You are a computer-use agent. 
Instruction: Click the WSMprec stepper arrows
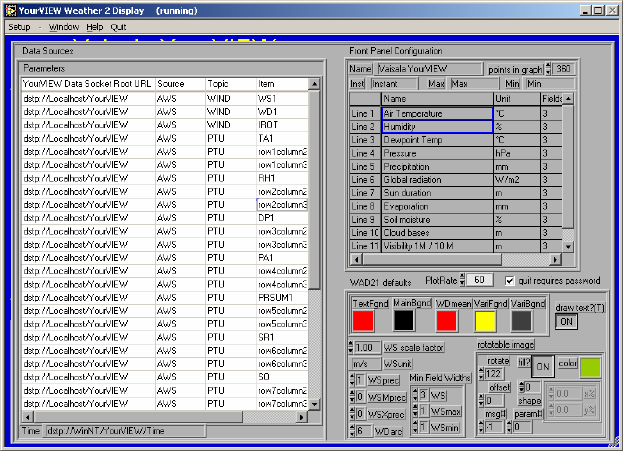tap(352, 397)
